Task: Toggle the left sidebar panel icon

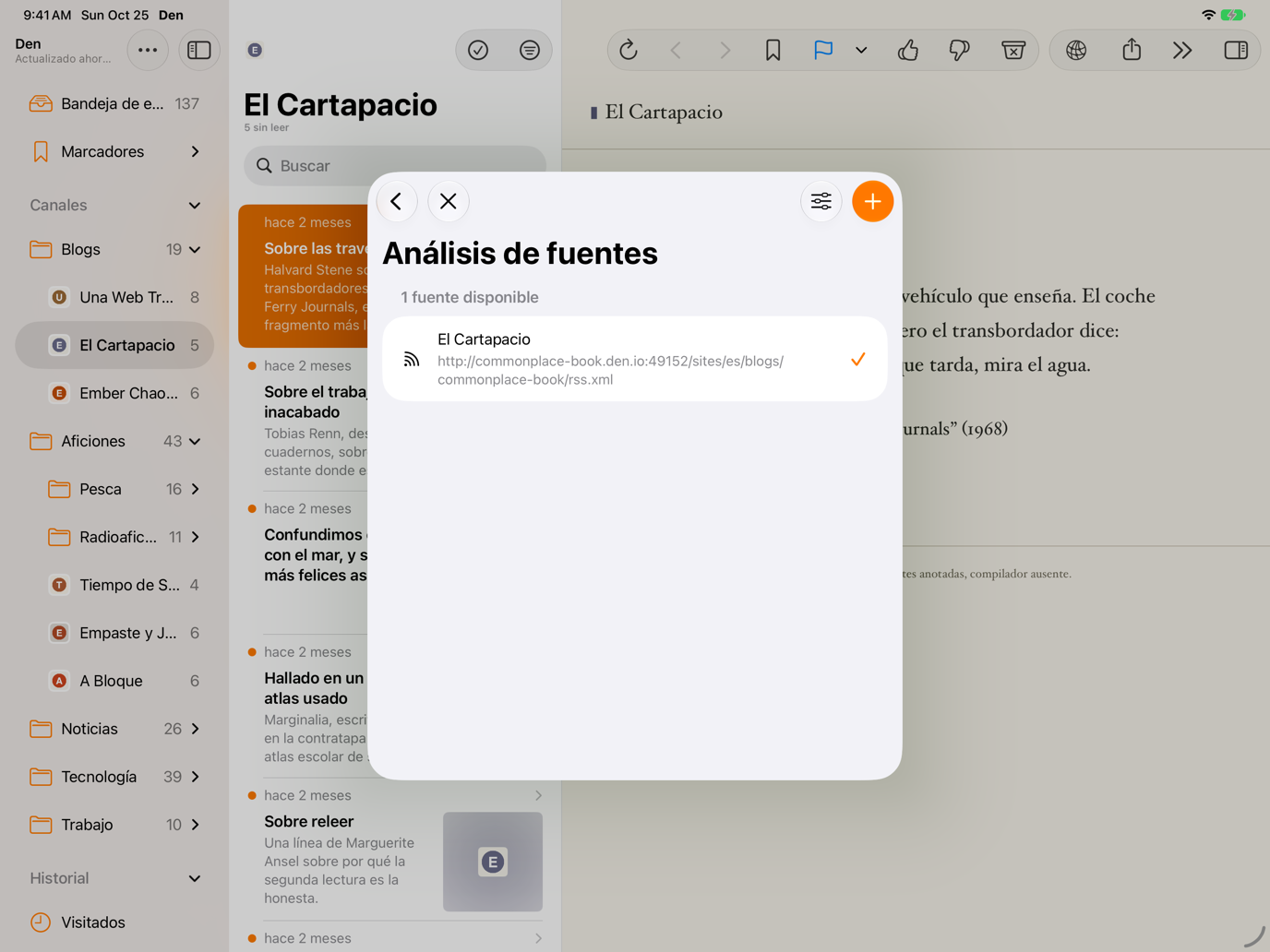Action: point(198,50)
